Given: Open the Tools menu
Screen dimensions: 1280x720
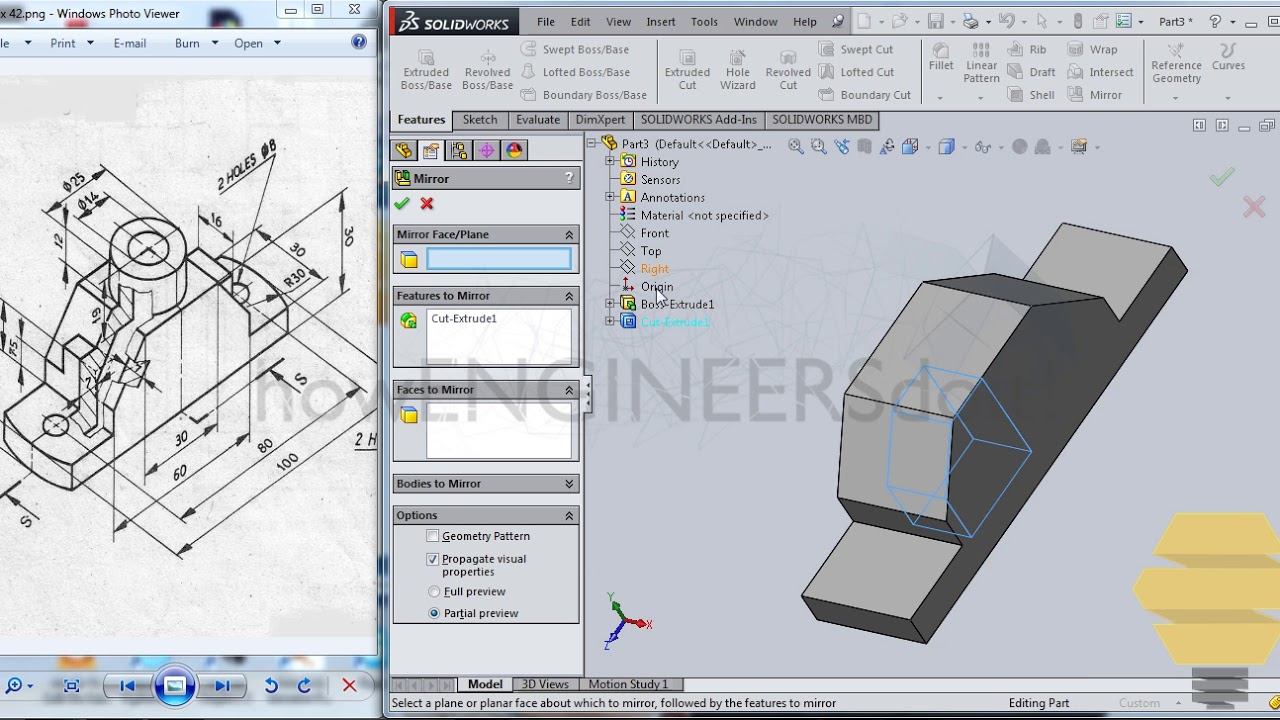Looking at the screenshot, I should pos(704,21).
